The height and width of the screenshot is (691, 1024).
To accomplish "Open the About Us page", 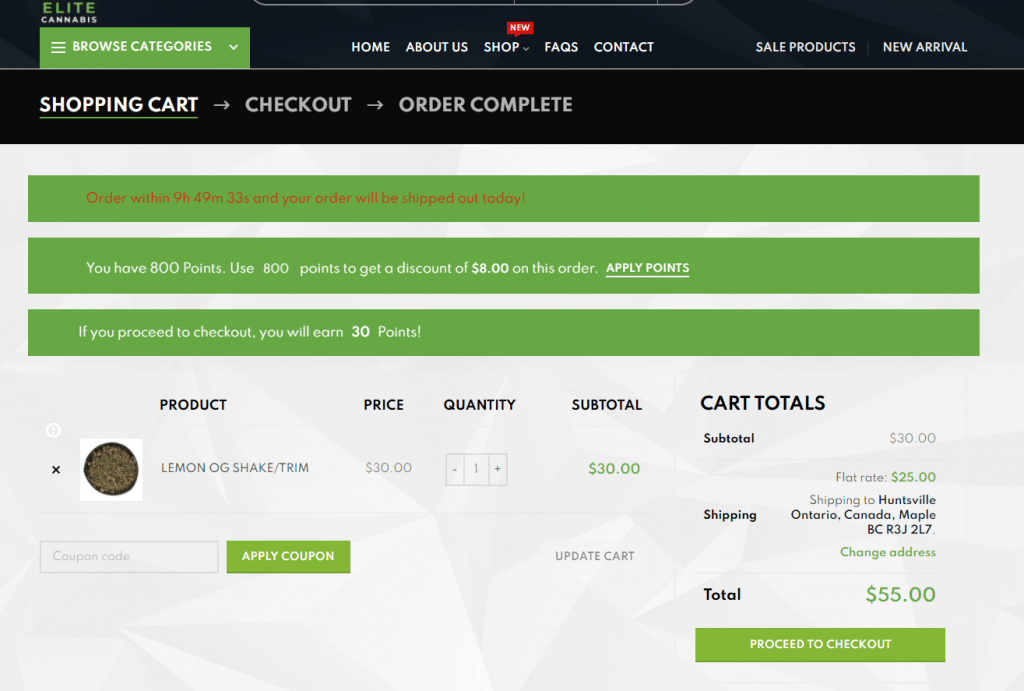I will click(436, 47).
